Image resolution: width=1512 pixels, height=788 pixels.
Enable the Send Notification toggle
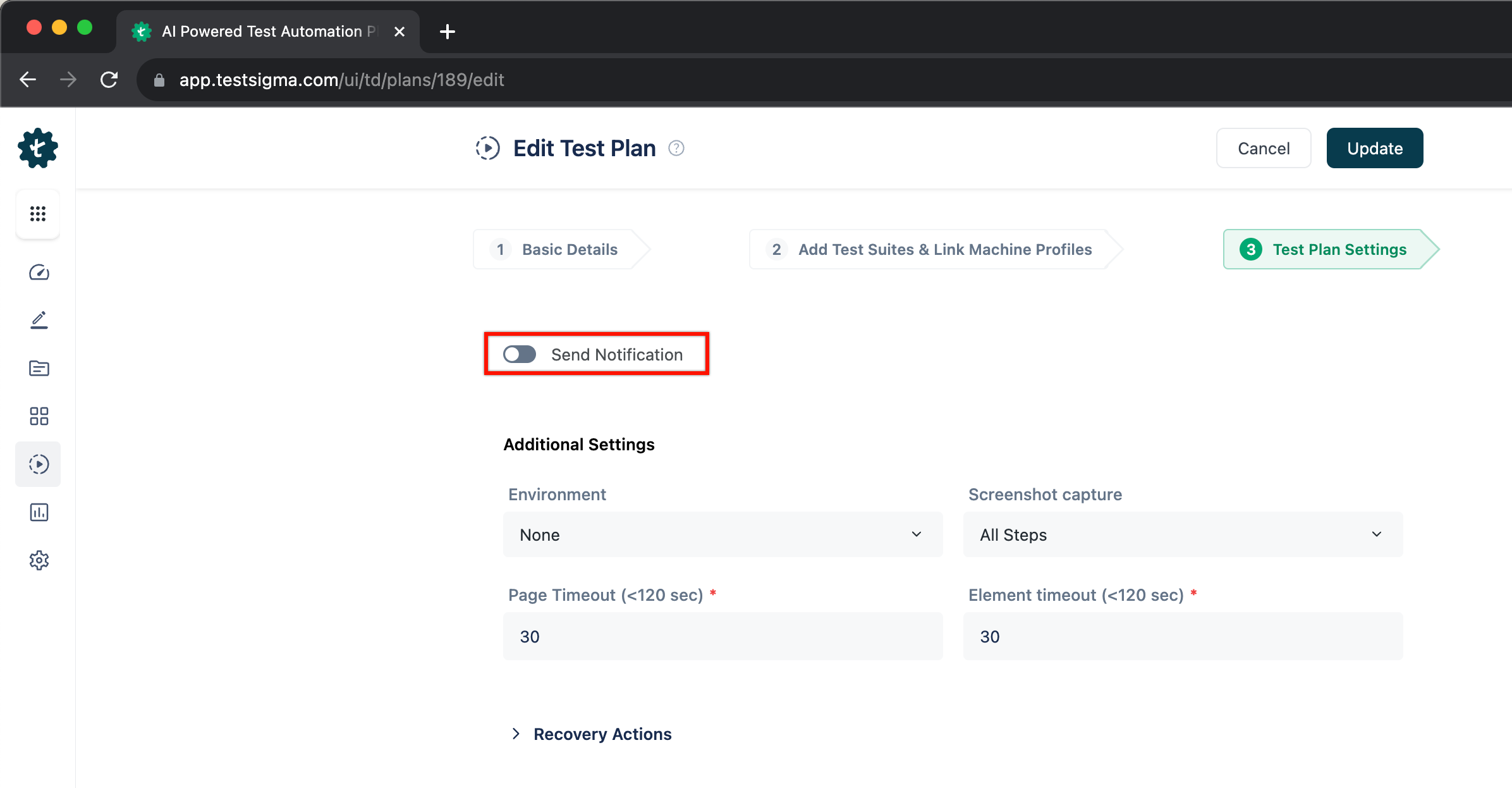pyautogui.click(x=520, y=354)
